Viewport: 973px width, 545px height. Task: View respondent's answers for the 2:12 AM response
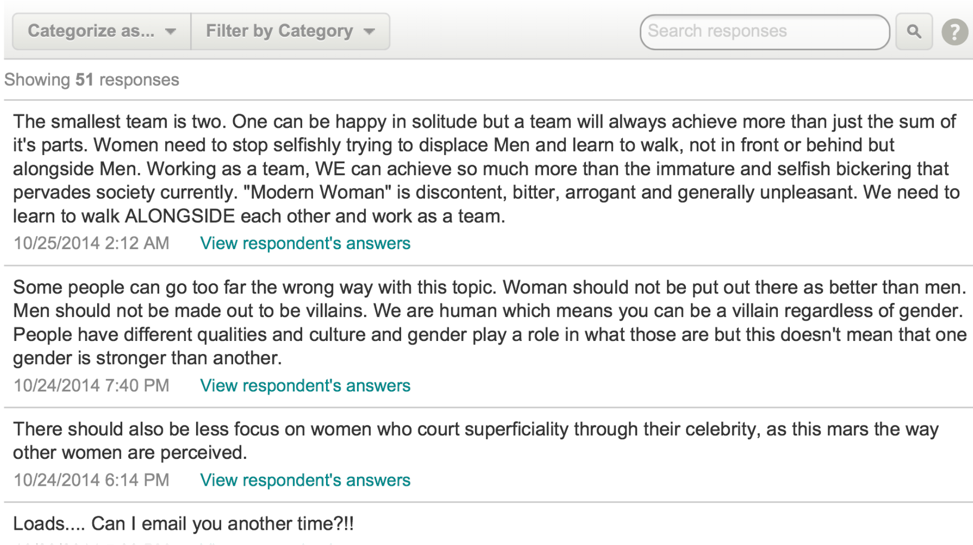[305, 243]
